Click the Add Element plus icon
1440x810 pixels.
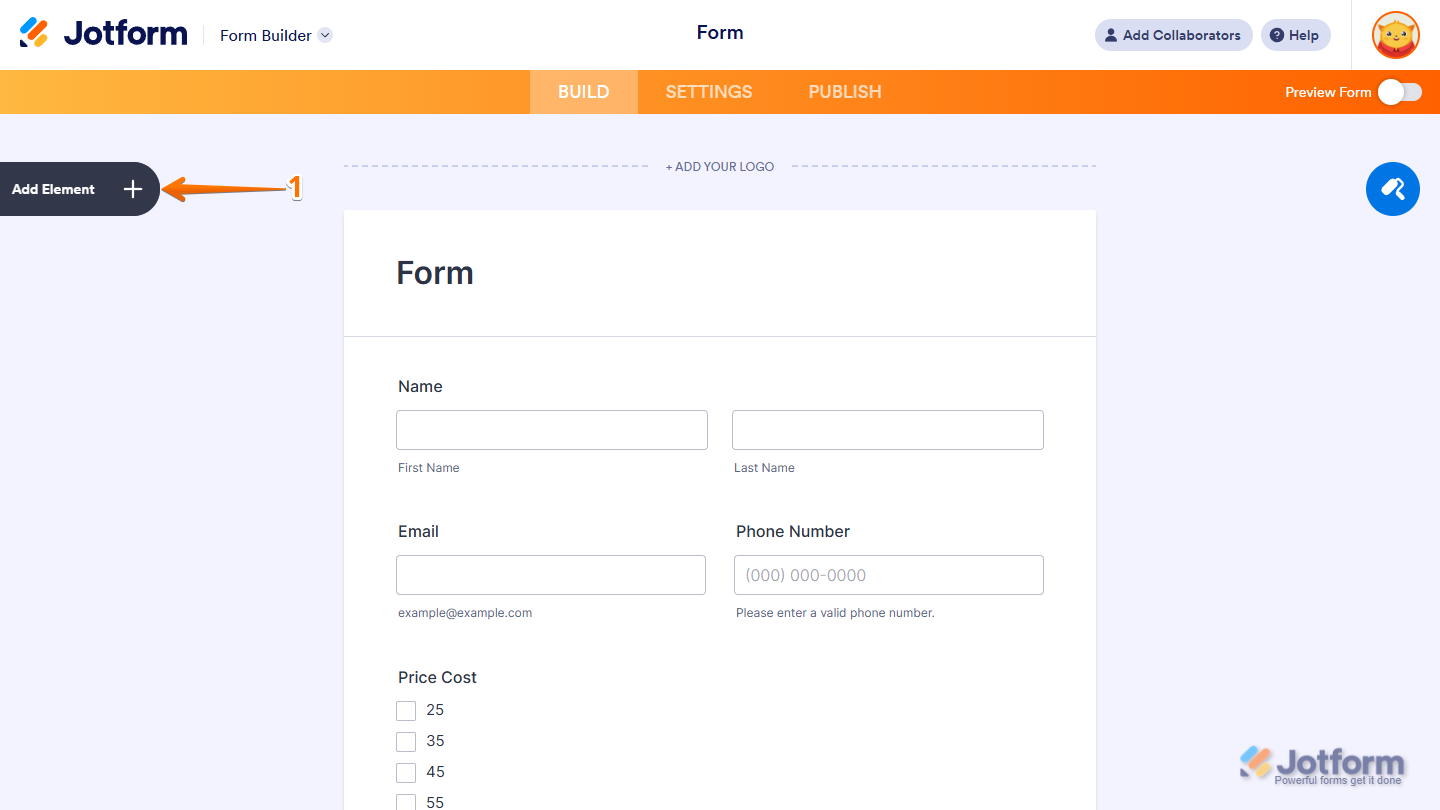click(132, 189)
